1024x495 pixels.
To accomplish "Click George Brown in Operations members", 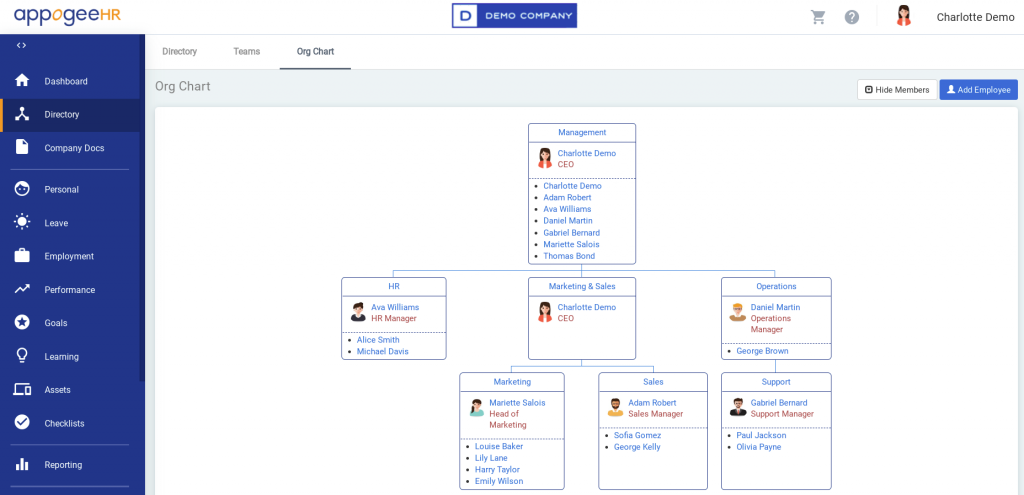I will (x=762, y=351).
